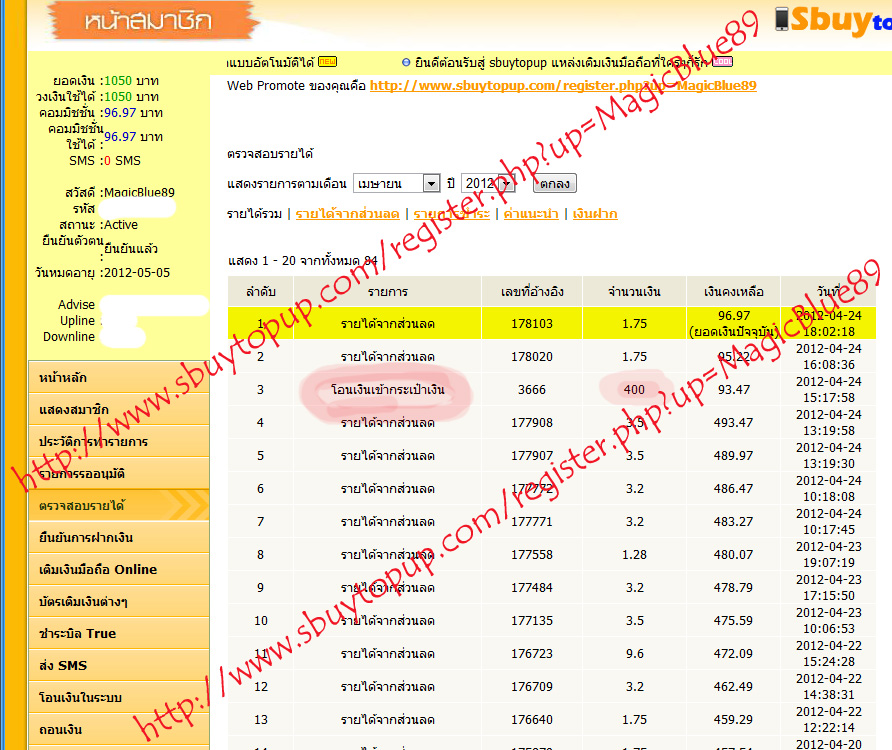Click reference number 176640

tap(532, 720)
